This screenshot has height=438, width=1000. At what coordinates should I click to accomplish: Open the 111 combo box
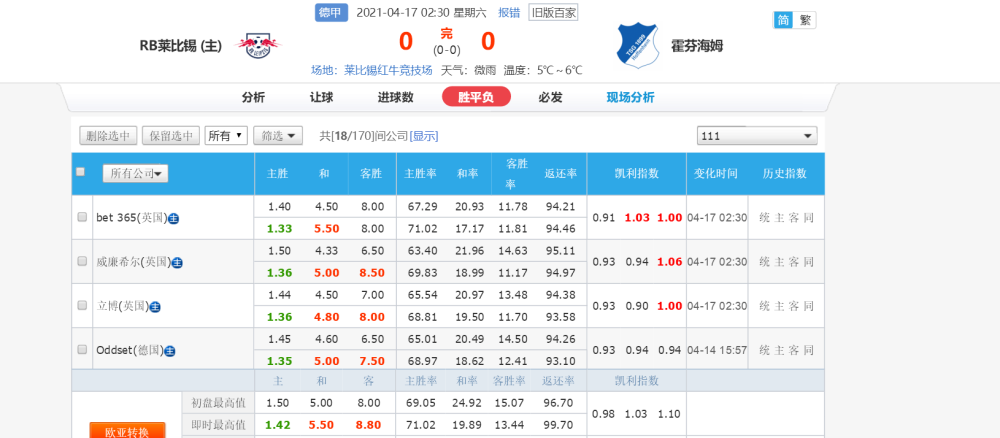click(757, 136)
